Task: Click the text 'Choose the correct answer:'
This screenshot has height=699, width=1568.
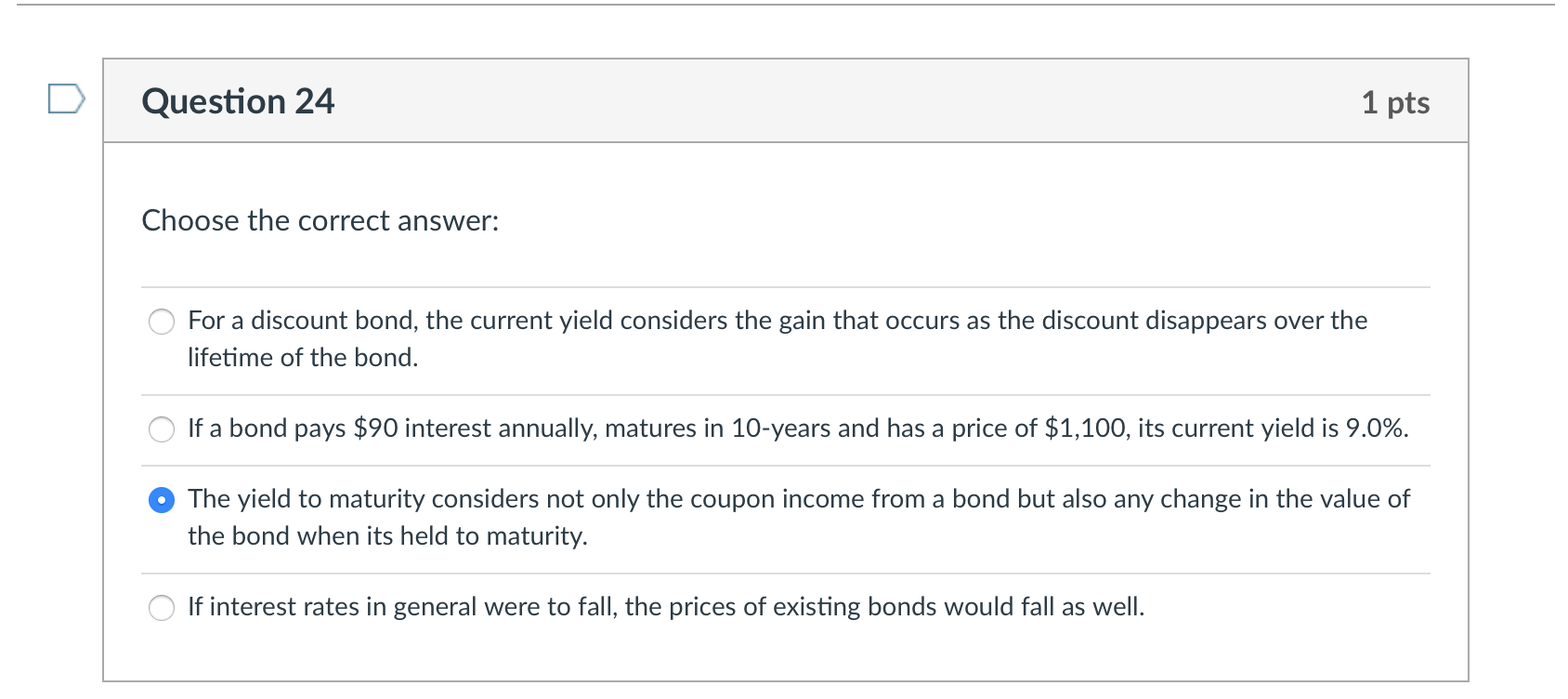Action: (x=320, y=221)
